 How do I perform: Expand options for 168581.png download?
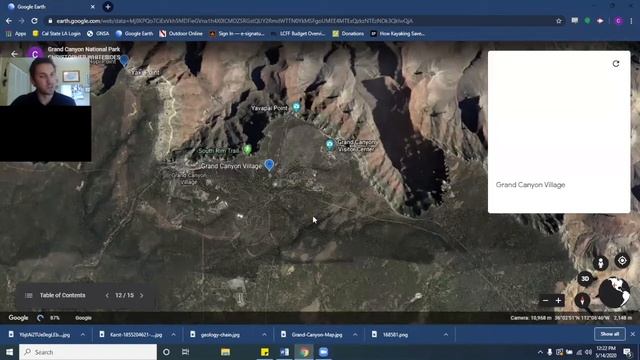point(446,335)
